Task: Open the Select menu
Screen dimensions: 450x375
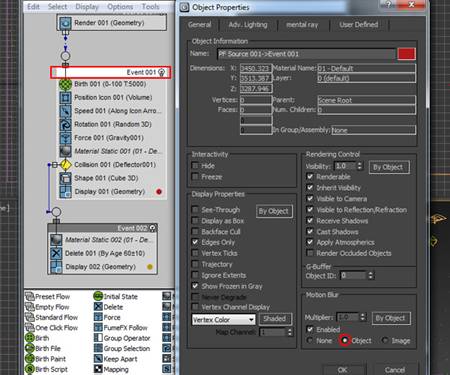Action: point(57,6)
